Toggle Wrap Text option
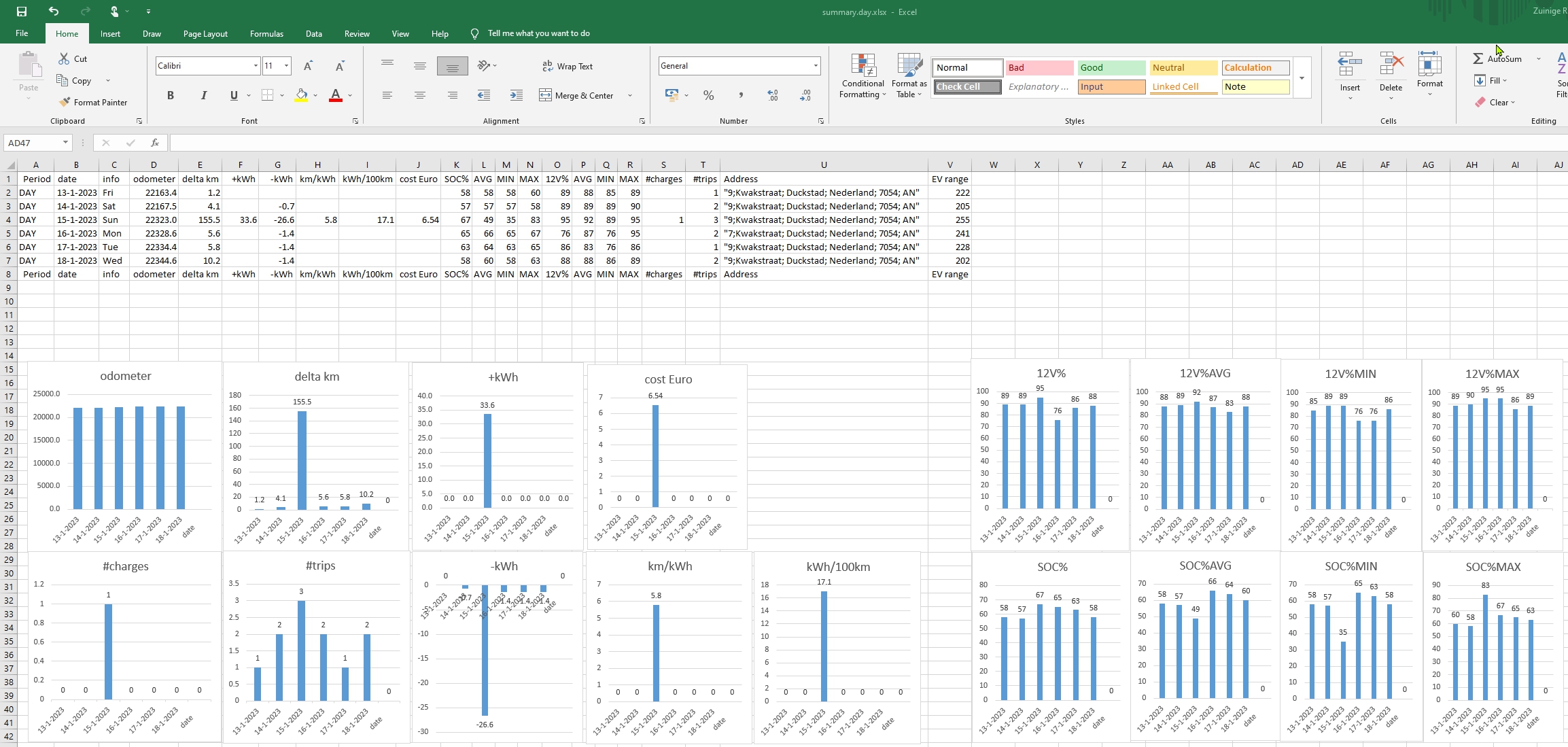 [x=568, y=66]
